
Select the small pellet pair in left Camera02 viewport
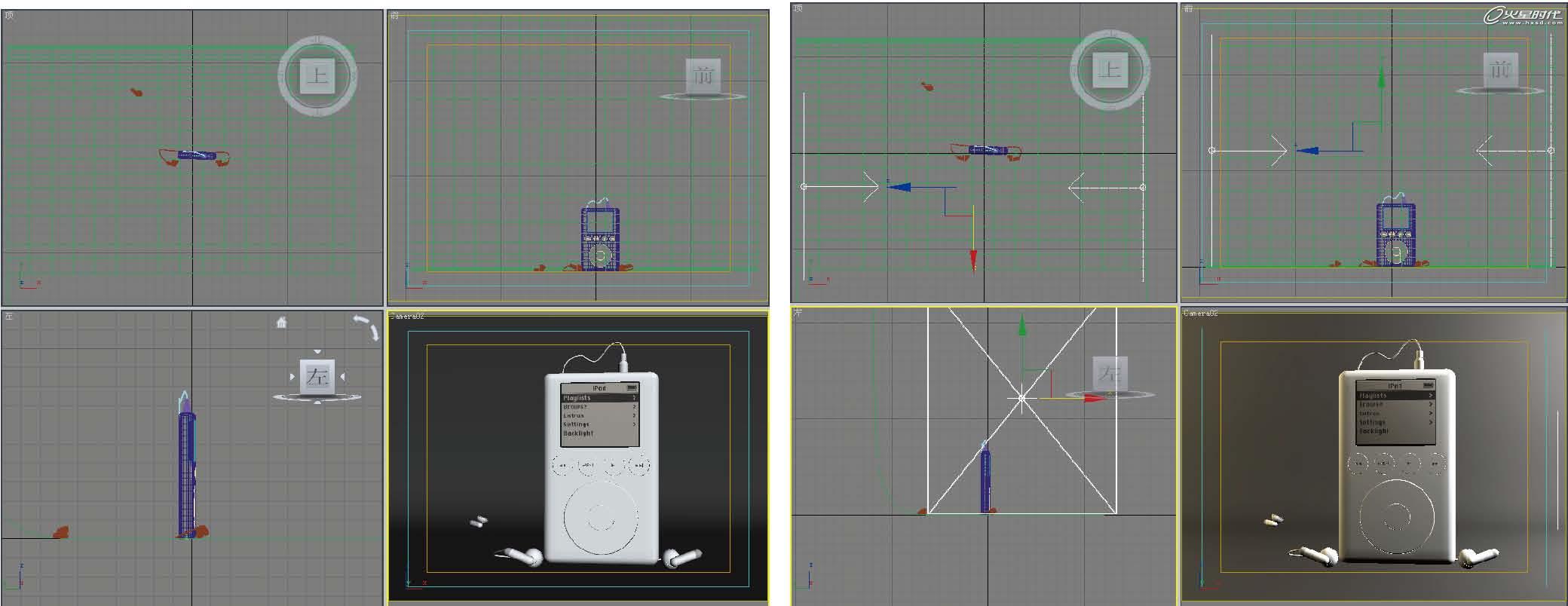pyautogui.click(x=478, y=521)
